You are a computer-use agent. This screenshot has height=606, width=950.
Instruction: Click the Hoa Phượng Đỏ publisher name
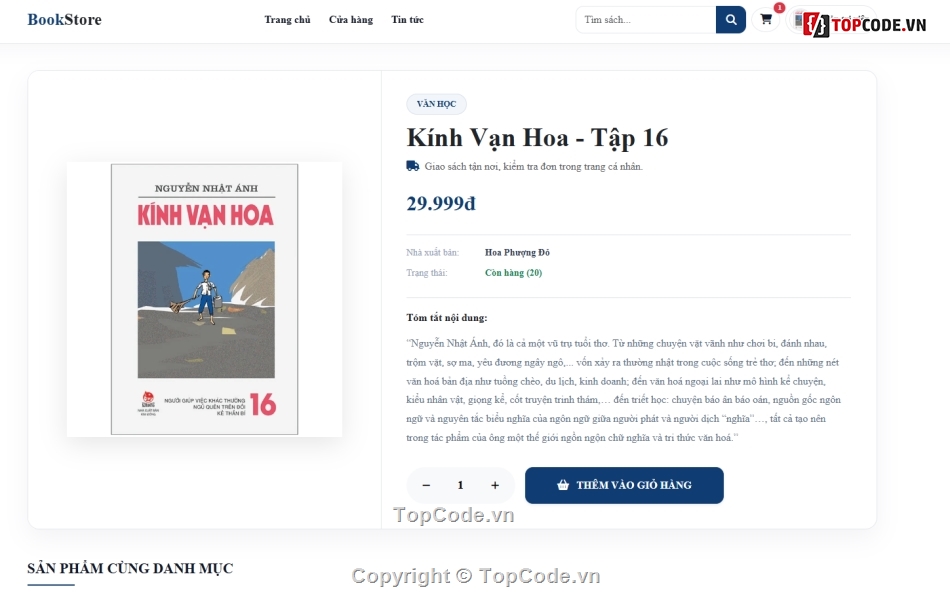point(517,253)
